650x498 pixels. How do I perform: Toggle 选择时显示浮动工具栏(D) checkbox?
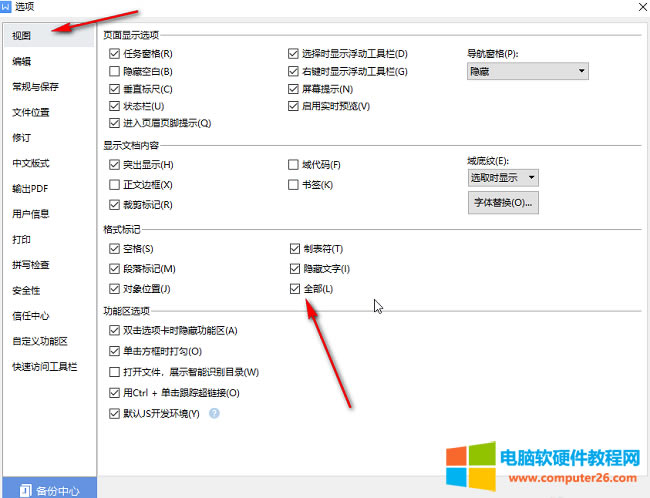click(293, 53)
